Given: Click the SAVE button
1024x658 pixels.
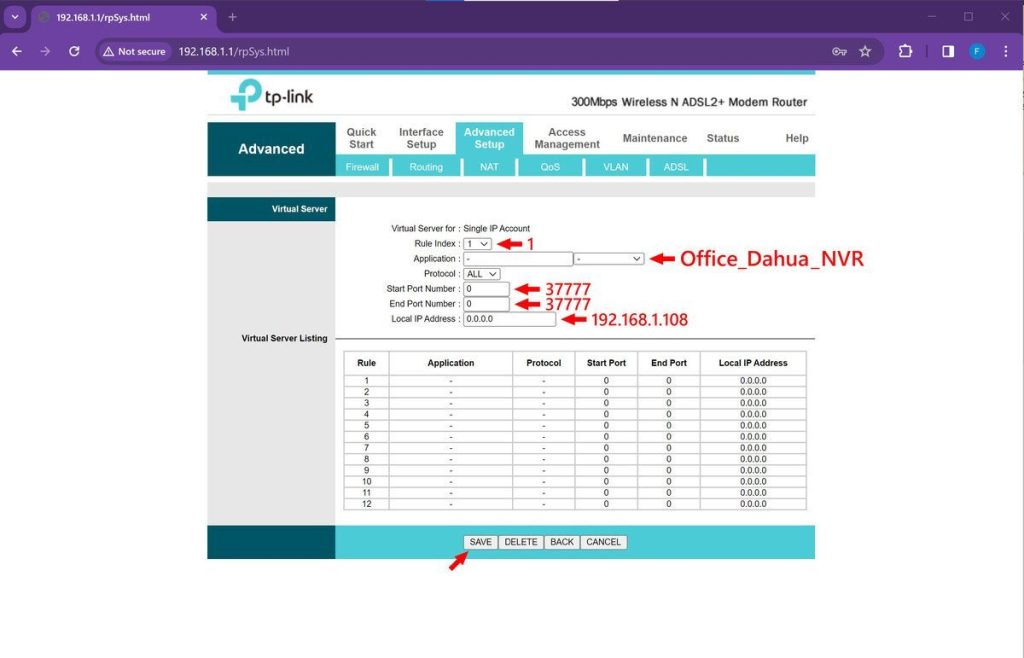Looking at the screenshot, I should point(481,542).
